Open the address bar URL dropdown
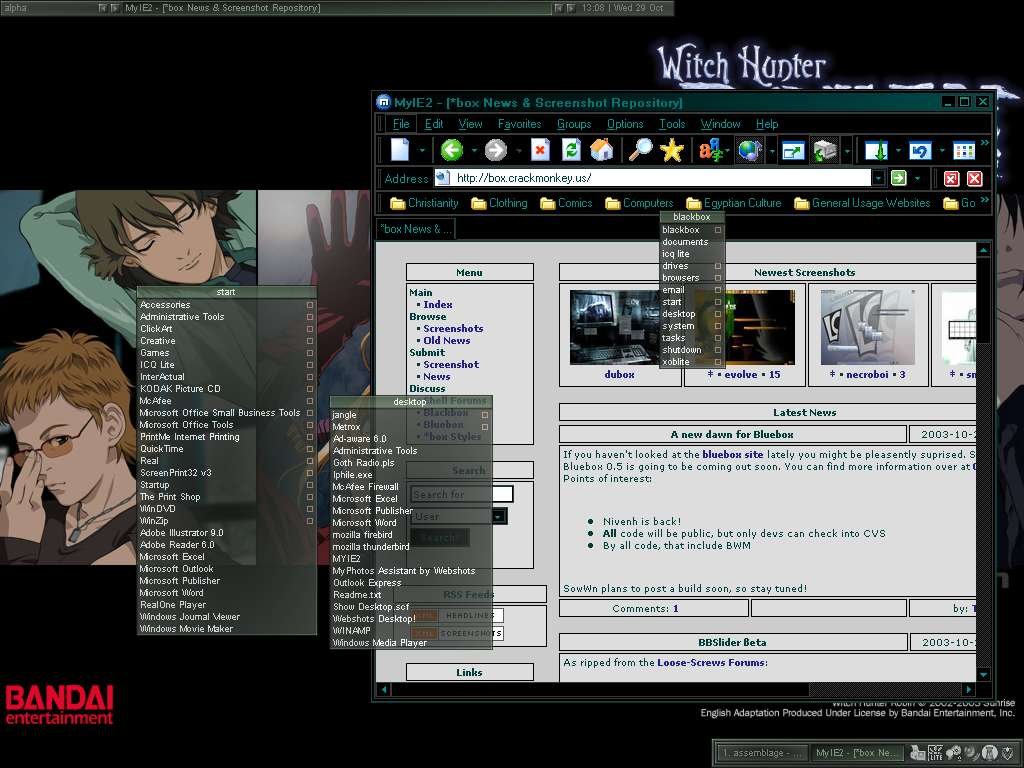This screenshot has width=1024, height=768. tap(878, 178)
